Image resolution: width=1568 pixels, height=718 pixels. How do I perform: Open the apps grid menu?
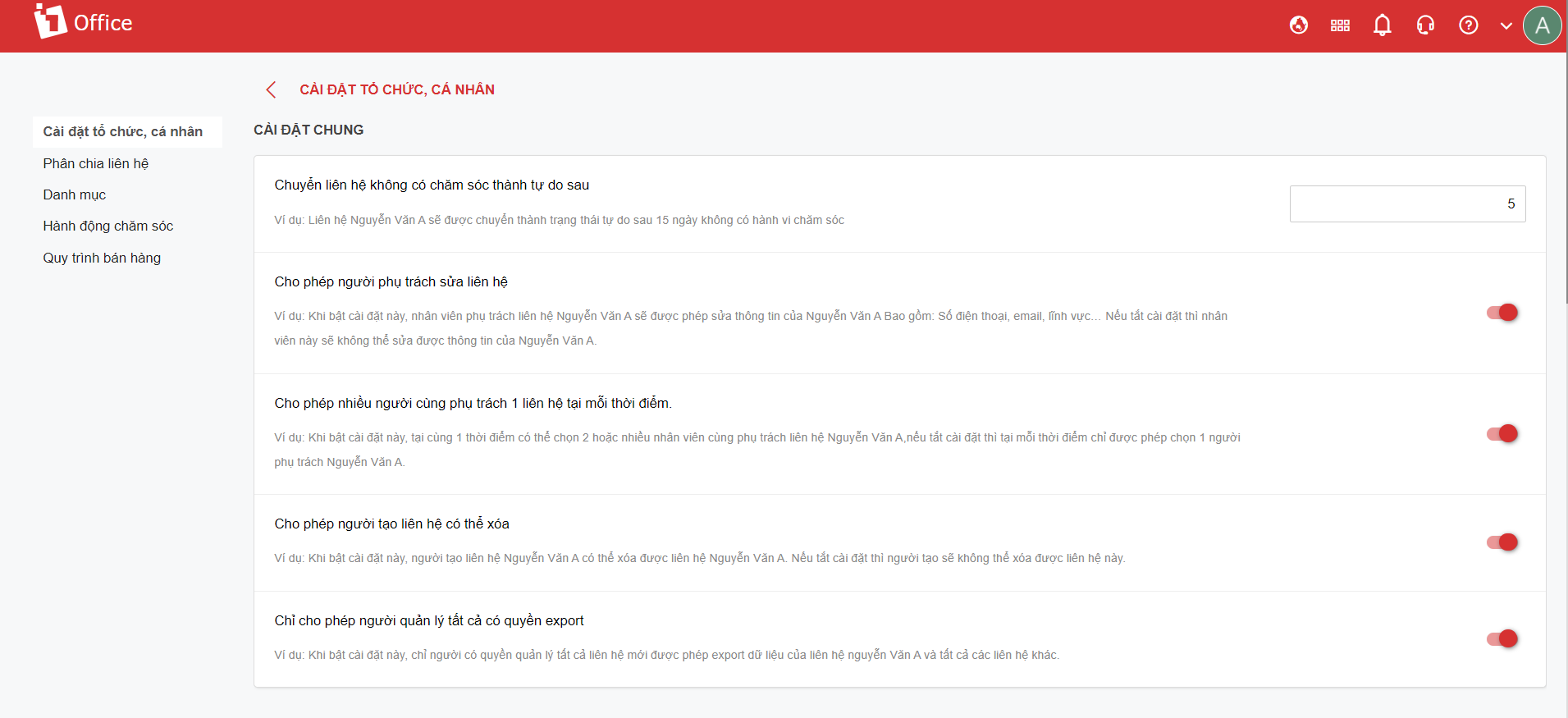(x=1340, y=25)
